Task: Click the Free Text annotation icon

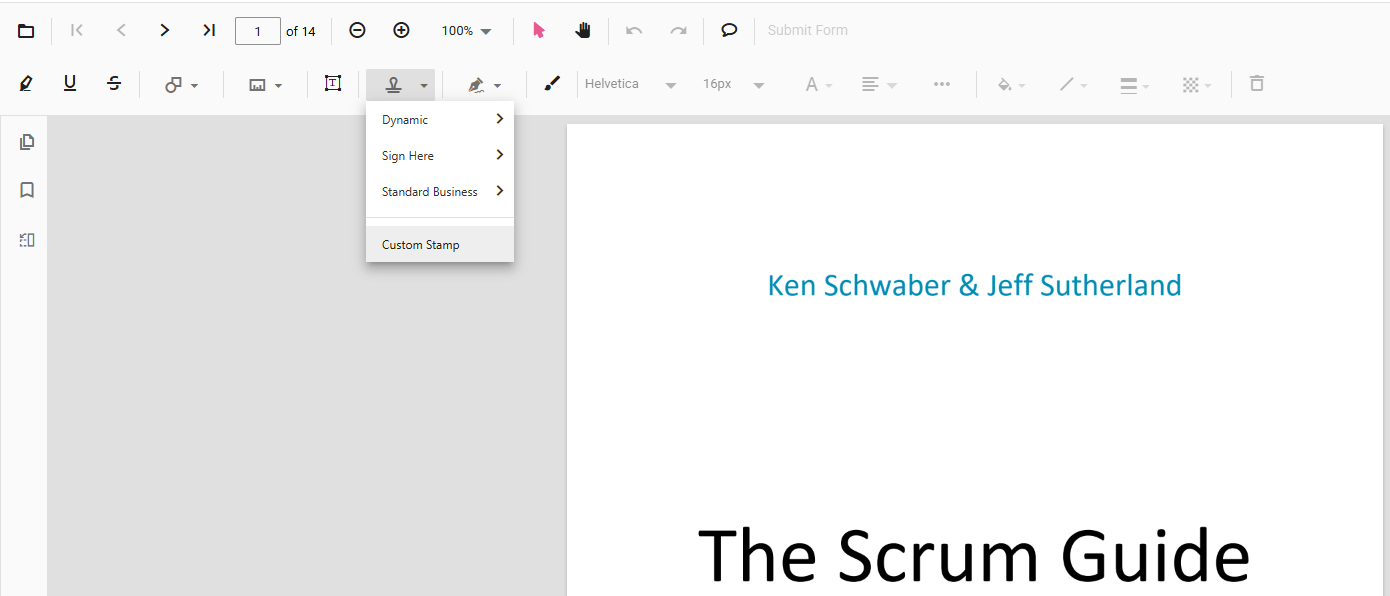Action: [x=333, y=84]
